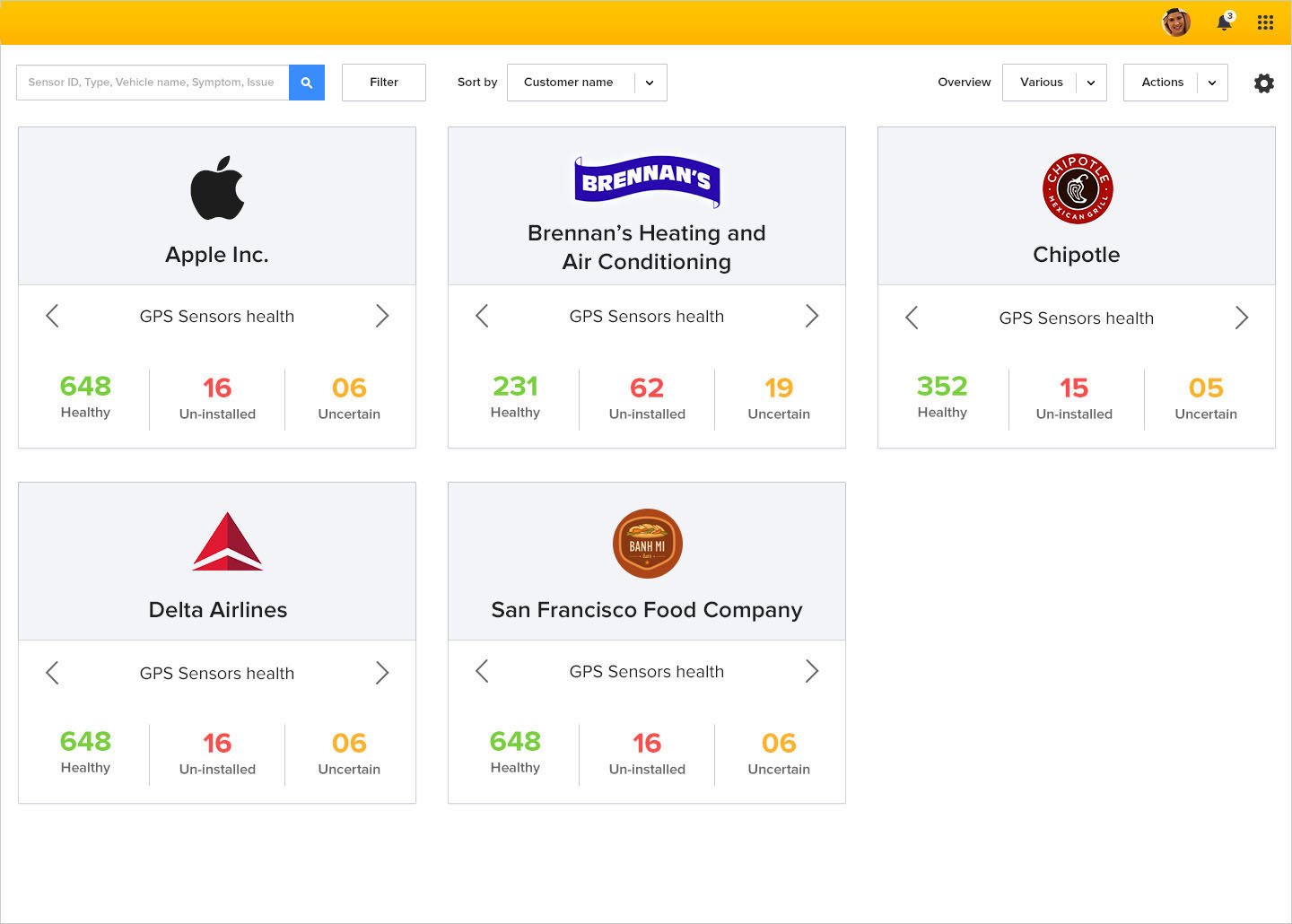Click the Banh Mi logo for San Francisco Food Company
The width and height of the screenshot is (1292, 924).
click(646, 544)
